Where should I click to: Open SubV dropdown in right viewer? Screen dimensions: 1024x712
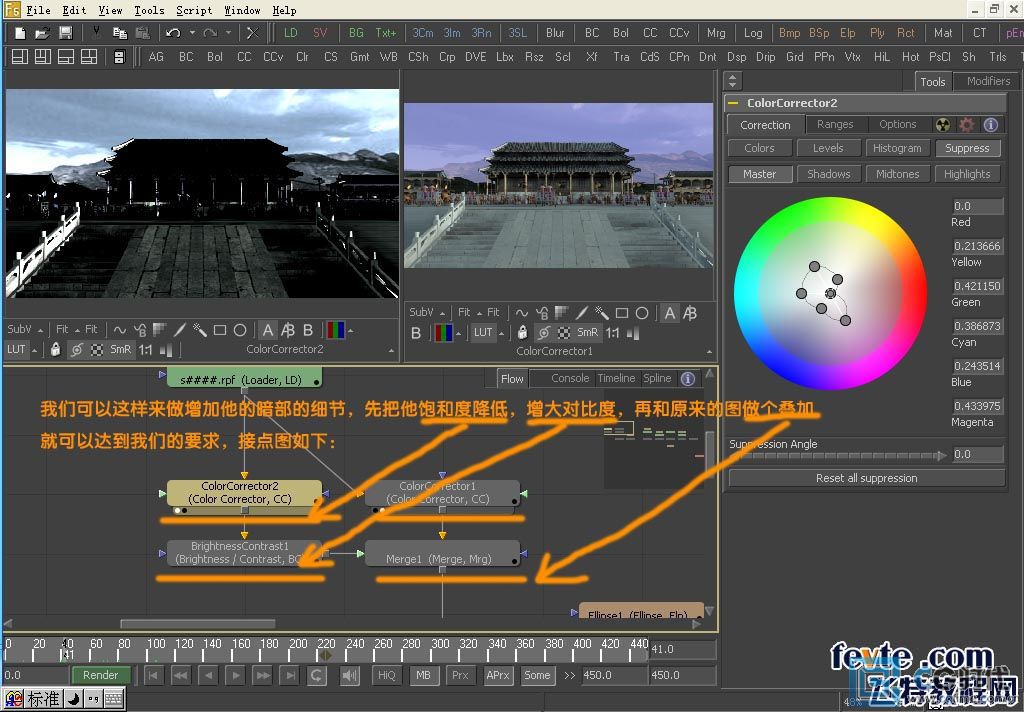pos(426,313)
